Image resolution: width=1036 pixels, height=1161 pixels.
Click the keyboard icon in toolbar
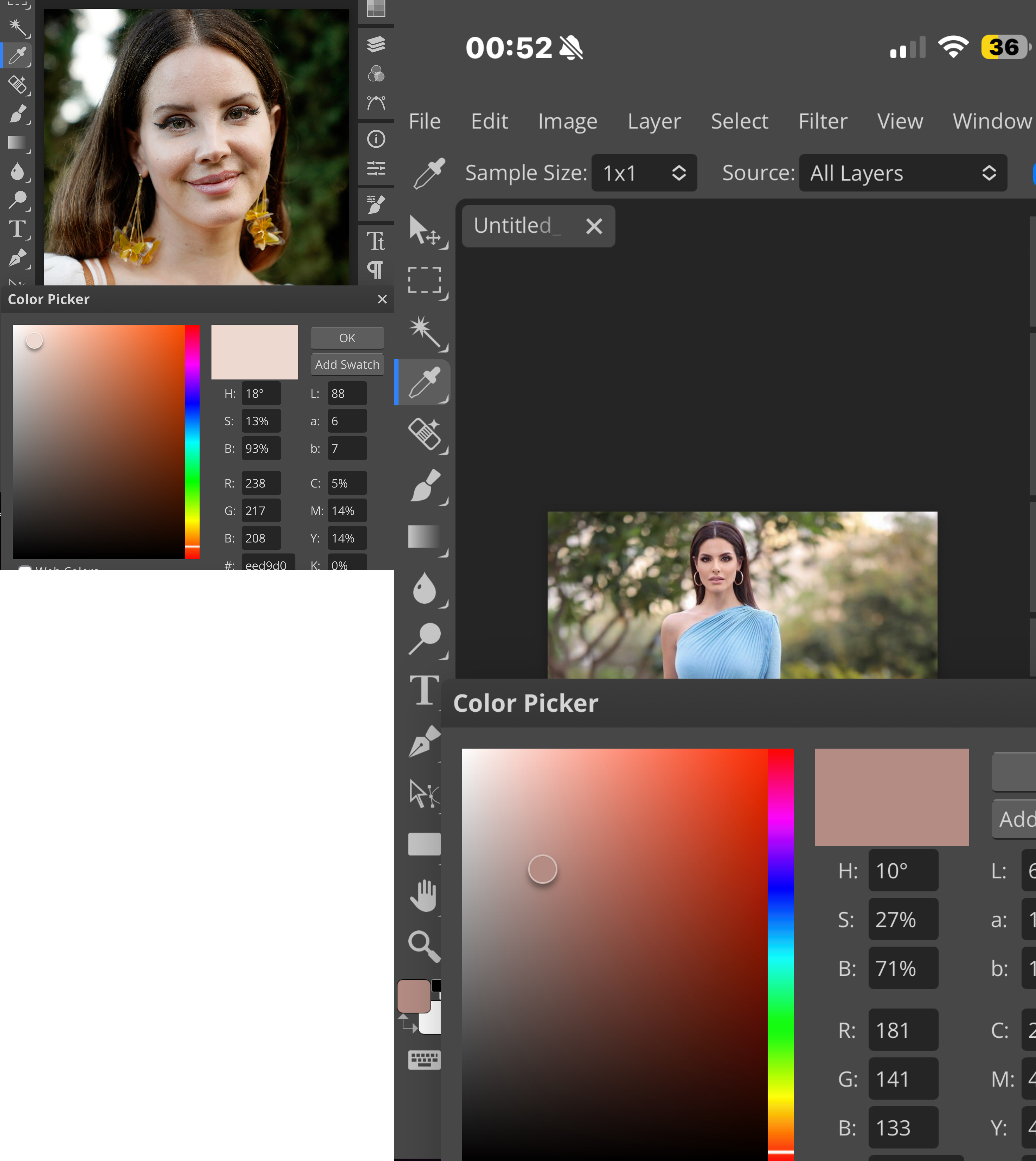424,1060
